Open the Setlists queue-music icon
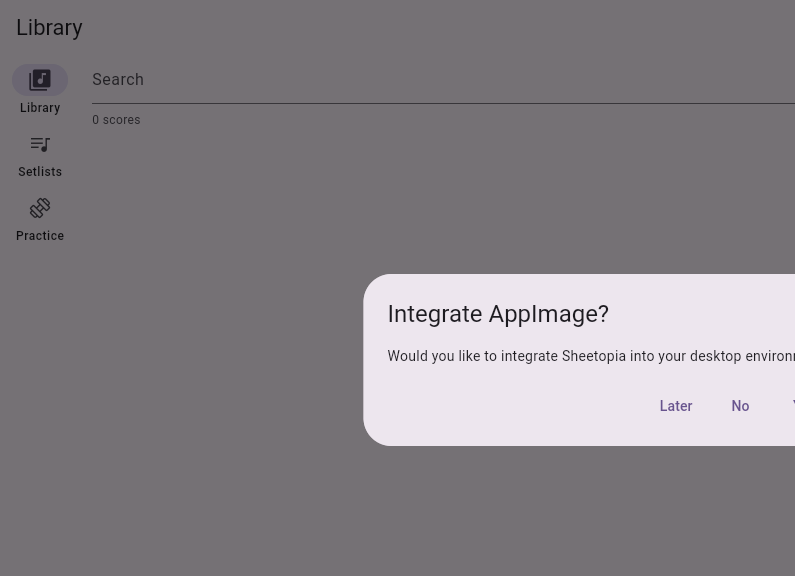Image resolution: width=795 pixels, height=576 pixels. [40, 145]
